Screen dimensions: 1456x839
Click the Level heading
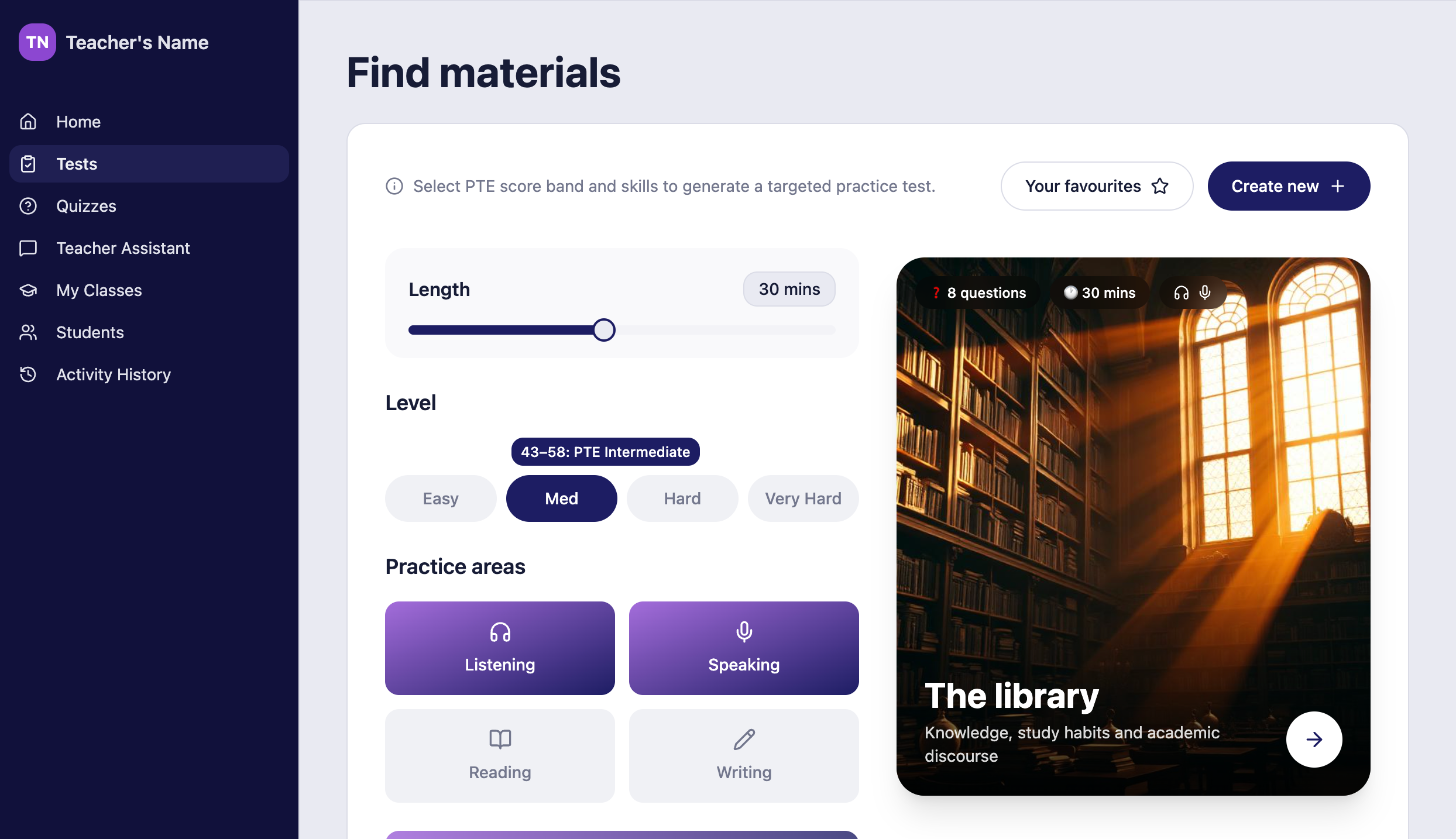[x=411, y=403]
